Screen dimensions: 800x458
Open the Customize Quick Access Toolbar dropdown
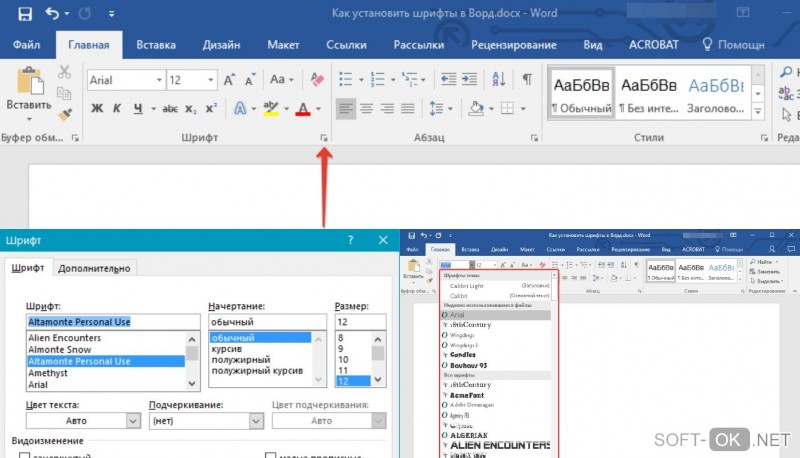(111, 14)
